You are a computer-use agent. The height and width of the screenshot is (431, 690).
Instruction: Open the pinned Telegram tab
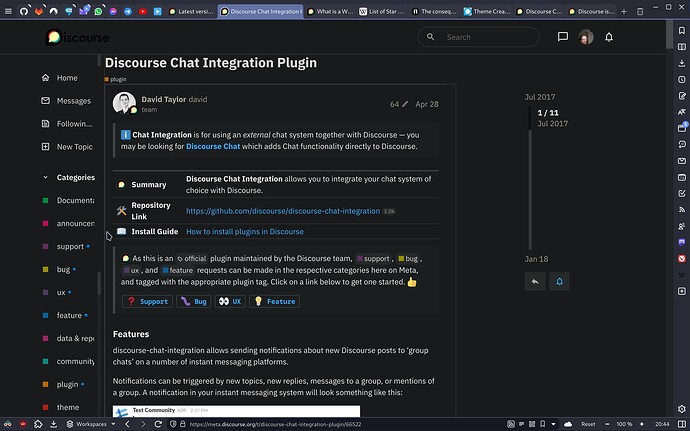[128, 11]
